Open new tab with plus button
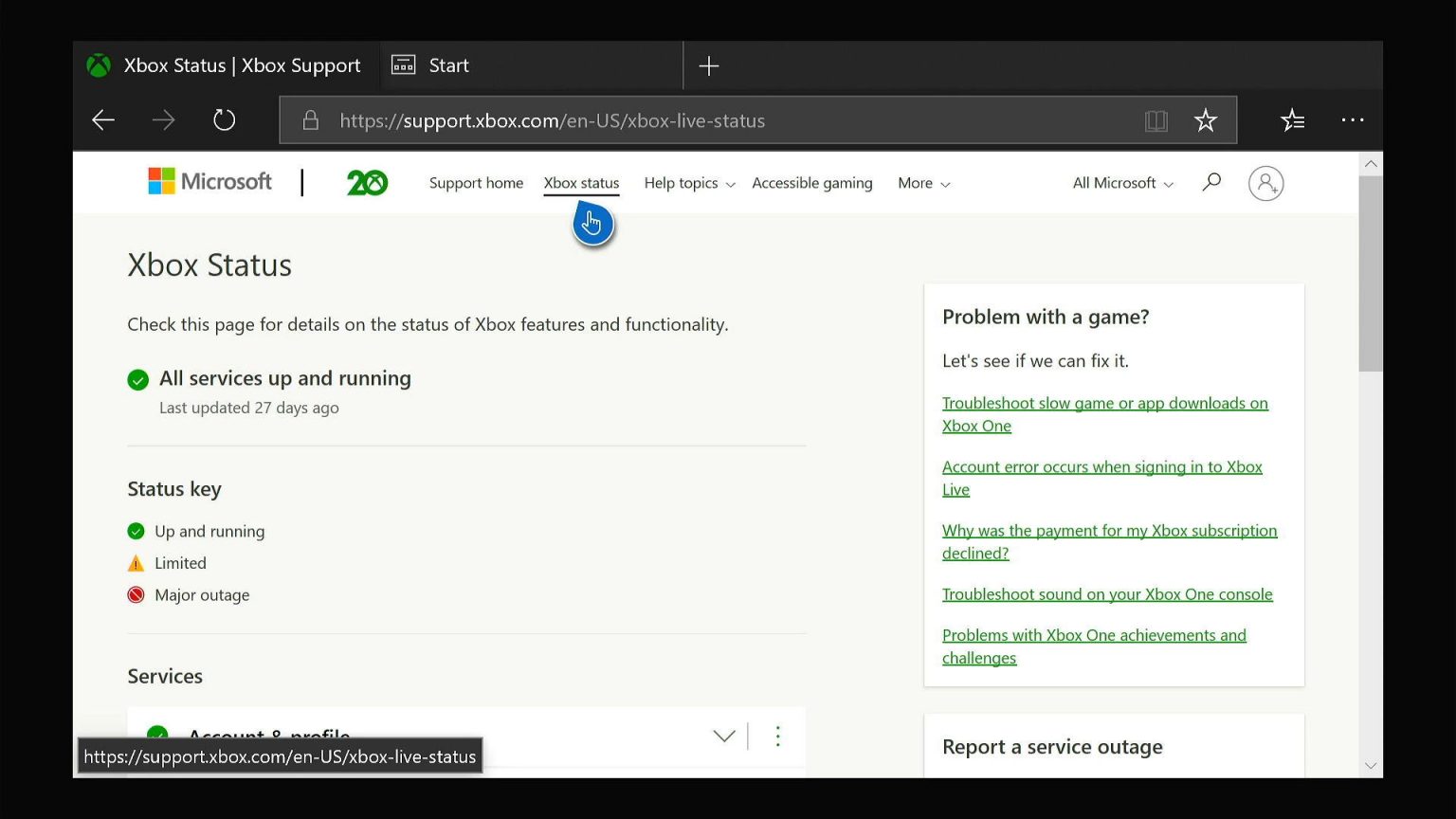The image size is (1456, 819). [708, 66]
